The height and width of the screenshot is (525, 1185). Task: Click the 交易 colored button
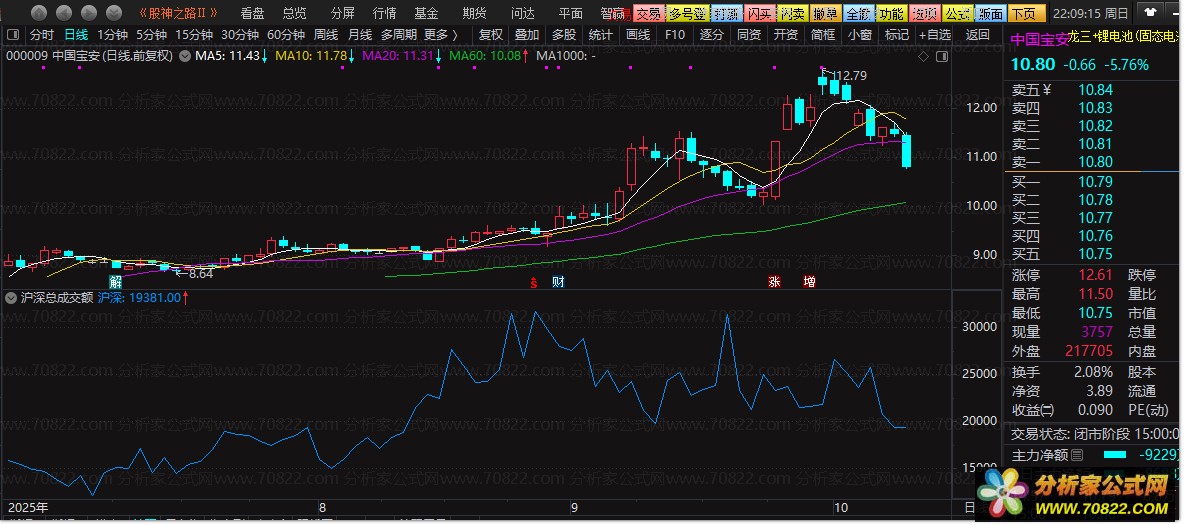pyautogui.click(x=648, y=14)
